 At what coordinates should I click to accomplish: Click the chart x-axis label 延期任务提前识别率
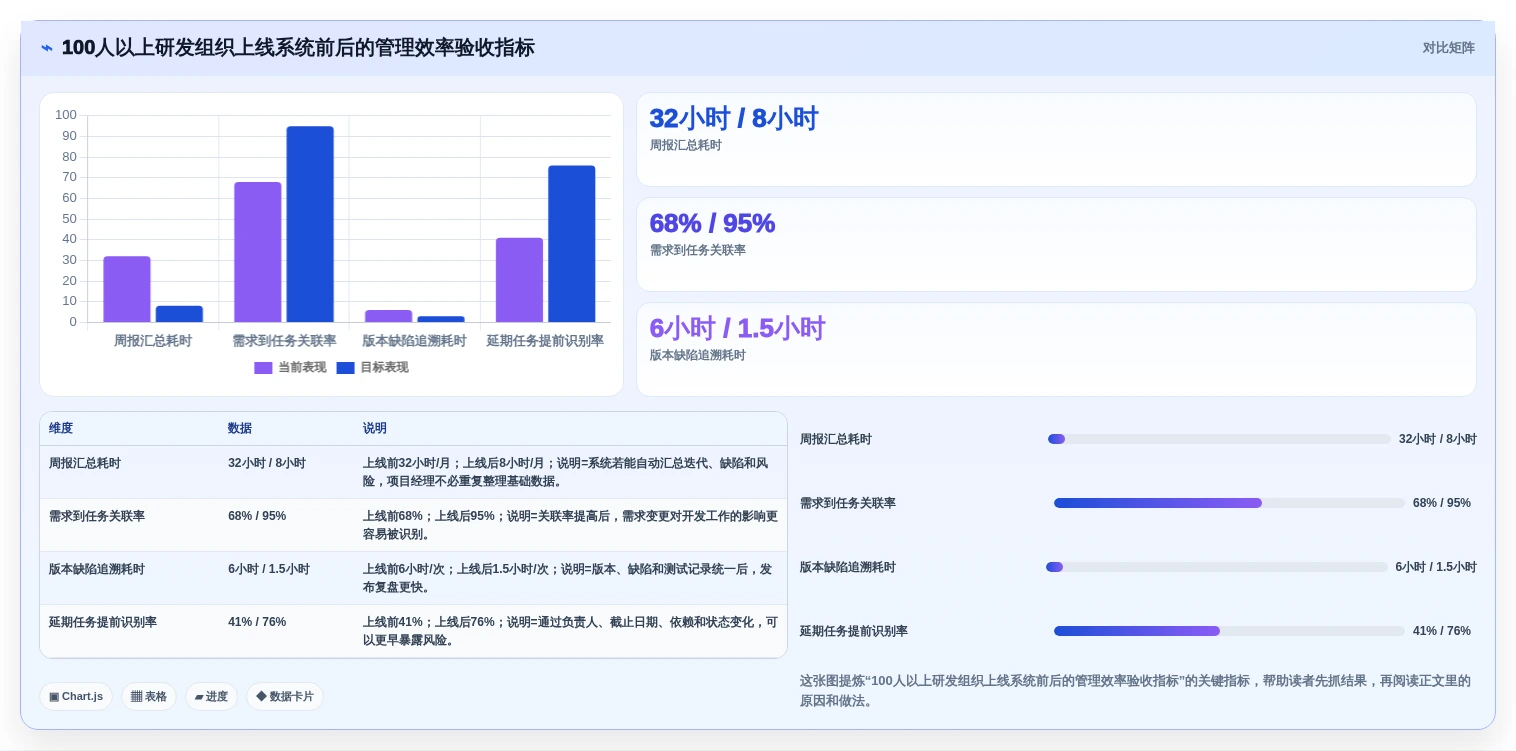click(545, 341)
